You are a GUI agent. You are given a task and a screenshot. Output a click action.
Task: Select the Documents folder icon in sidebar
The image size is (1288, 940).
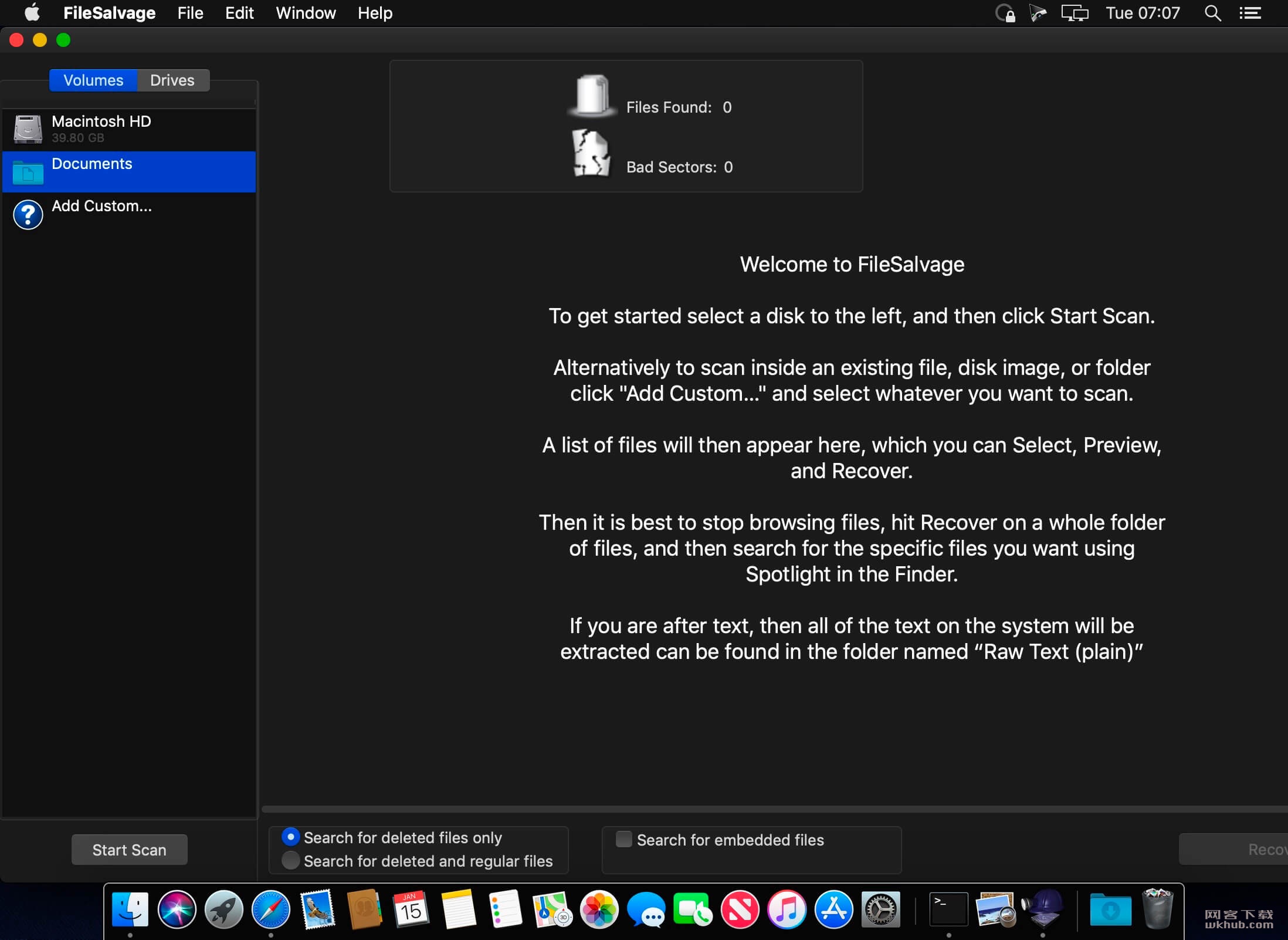pyautogui.click(x=28, y=172)
